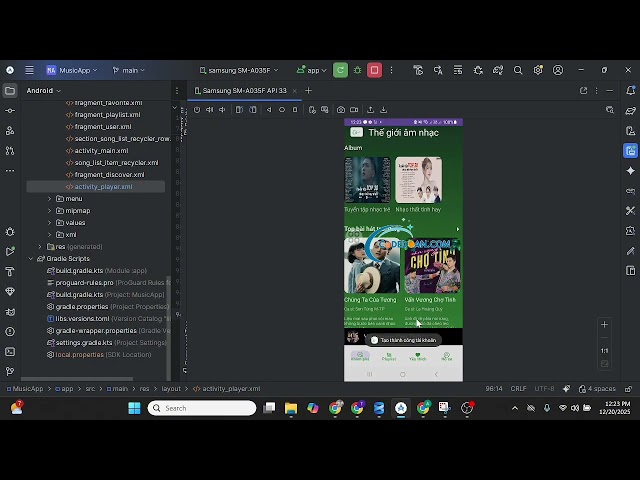
Task: Open the Chúng Ta Của Tương song thumbnail
Action: (x=372, y=266)
